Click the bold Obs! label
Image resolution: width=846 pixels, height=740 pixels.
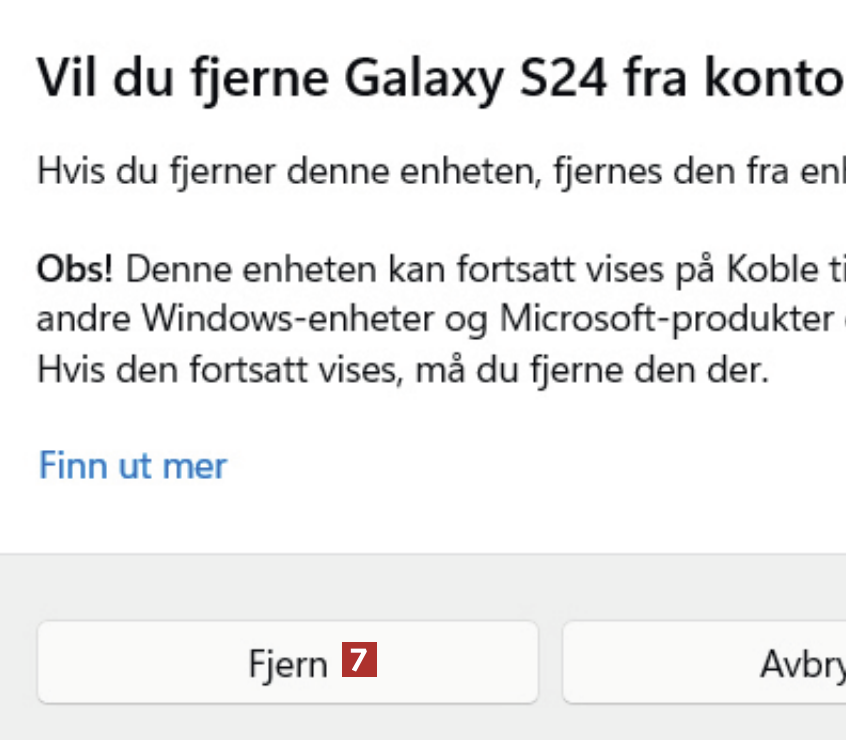point(75,268)
